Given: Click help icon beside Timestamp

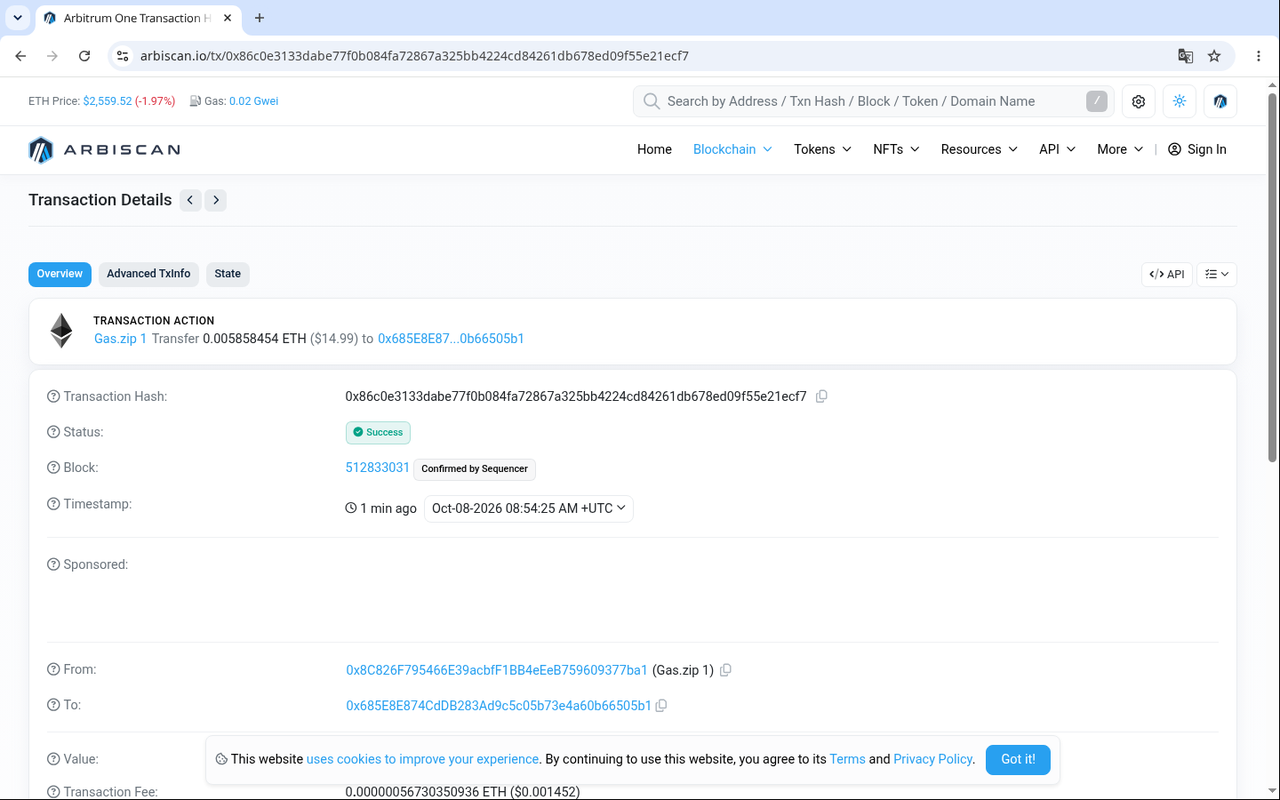Looking at the screenshot, I should [x=54, y=504].
